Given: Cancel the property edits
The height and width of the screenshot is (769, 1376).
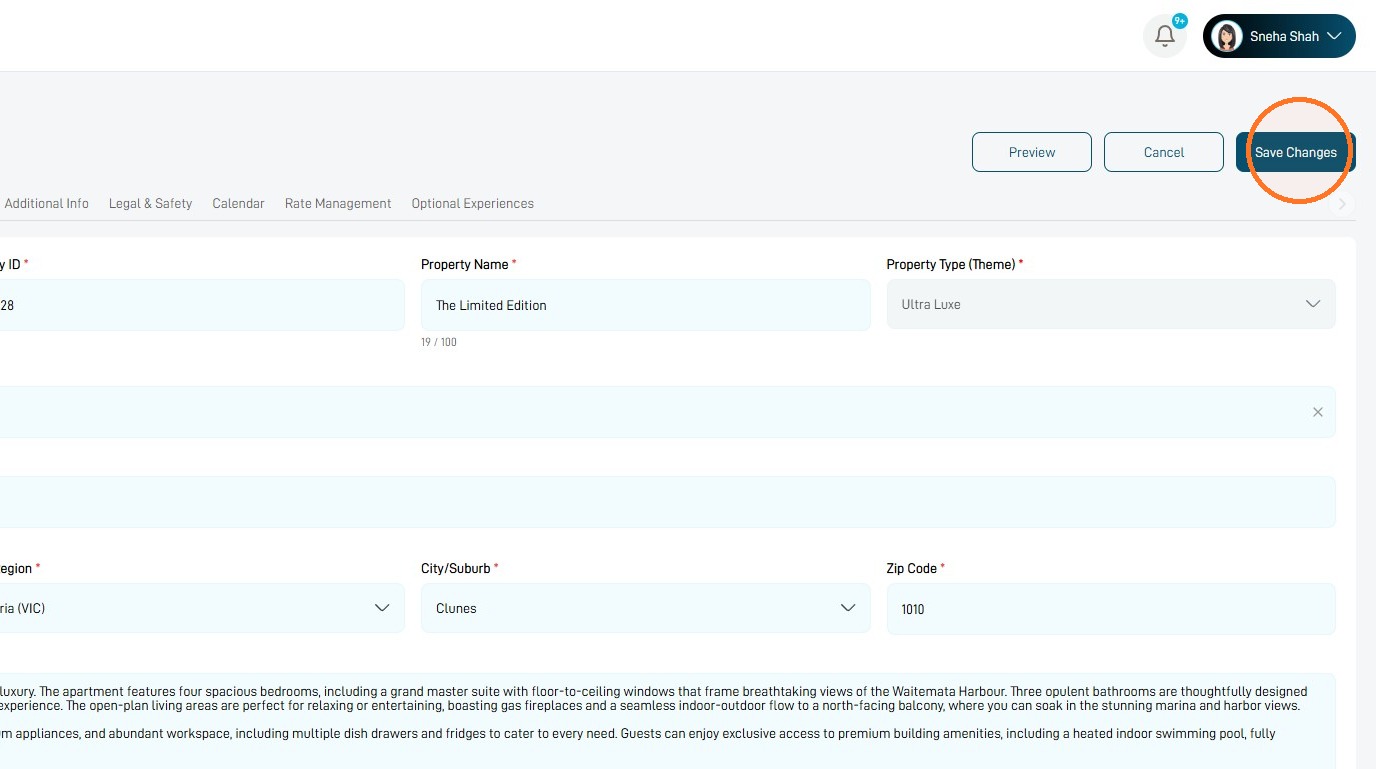Looking at the screenshot, I should coord(1164,152).
